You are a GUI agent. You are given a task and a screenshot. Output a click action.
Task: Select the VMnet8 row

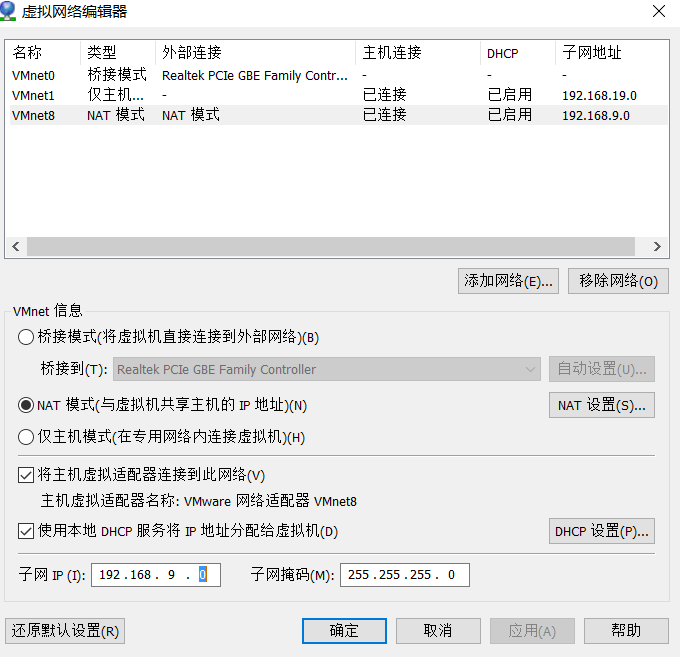(338, 115)
